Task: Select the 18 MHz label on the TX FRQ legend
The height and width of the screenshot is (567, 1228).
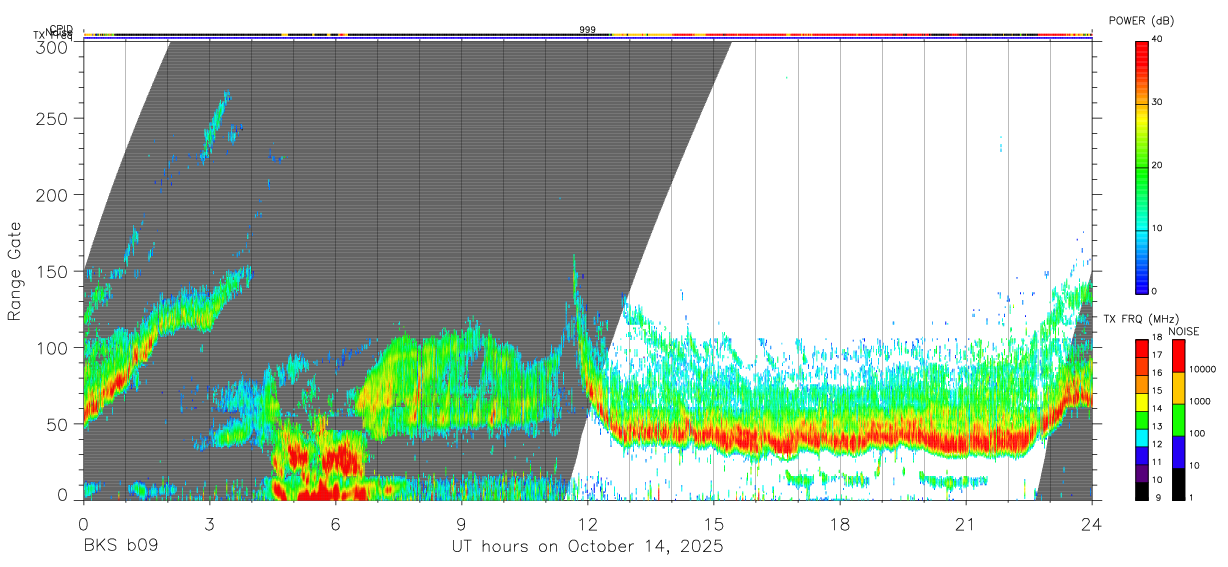Action: [x=1156, y=338]
